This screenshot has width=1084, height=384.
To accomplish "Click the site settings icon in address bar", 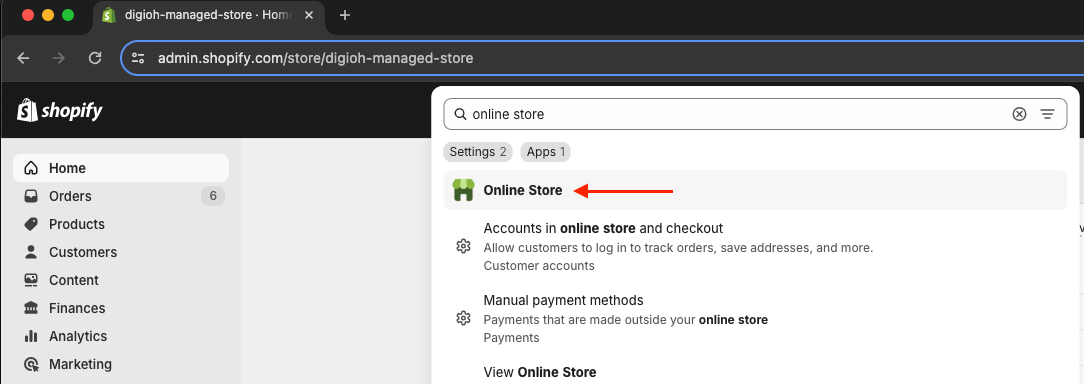I will point(138,58).
